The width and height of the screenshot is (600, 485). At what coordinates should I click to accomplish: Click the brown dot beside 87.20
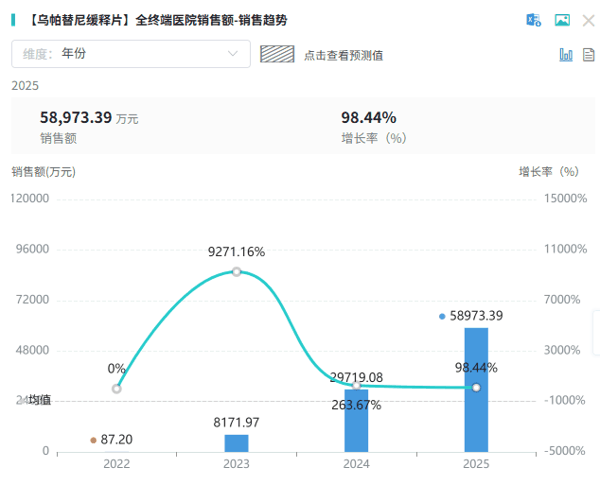point(93,439)
